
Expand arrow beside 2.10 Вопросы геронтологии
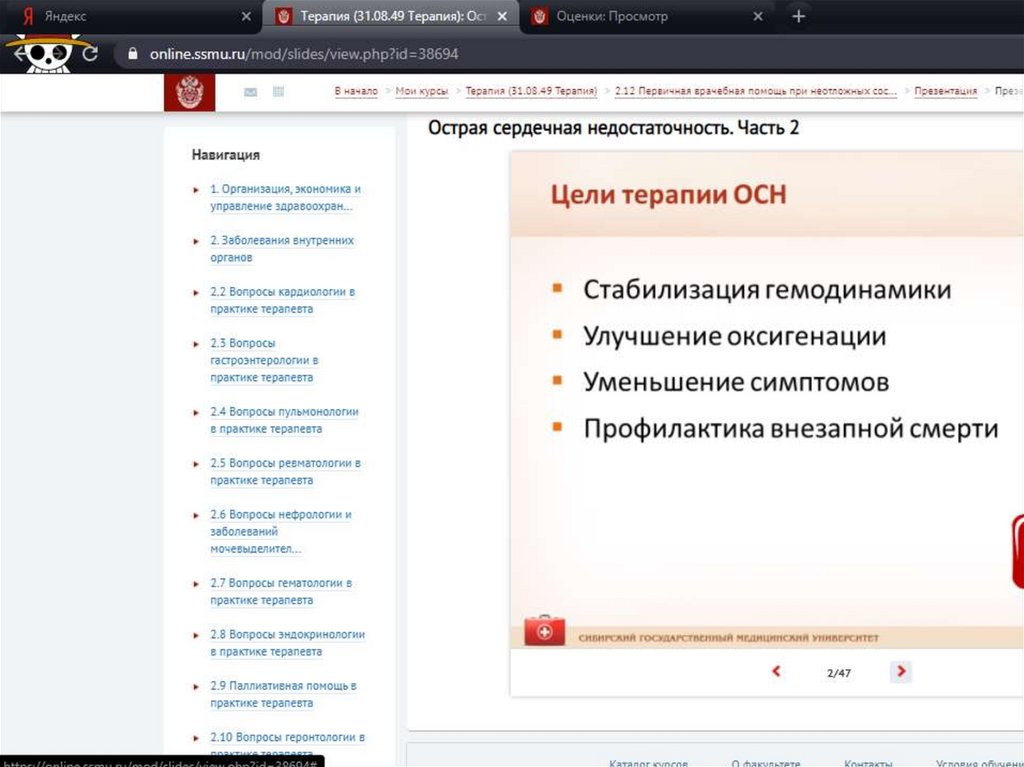coord(196,738)
